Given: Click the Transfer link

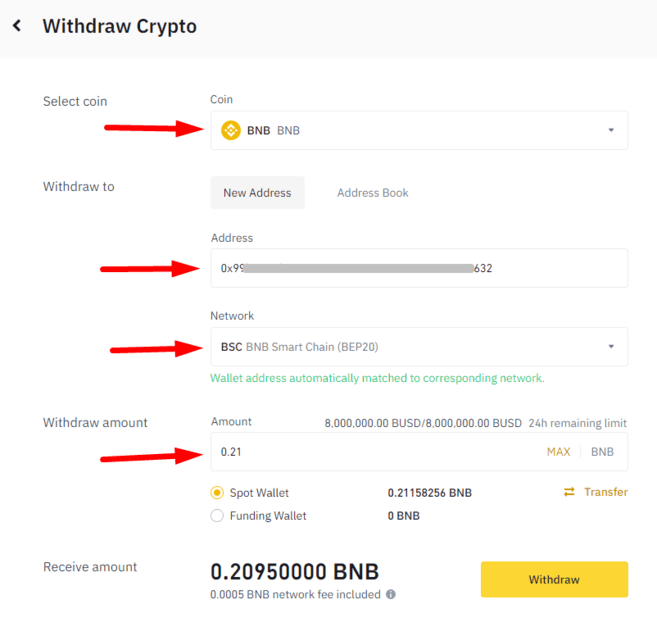Looking at the screenshot, I should (x=606, y=492).
